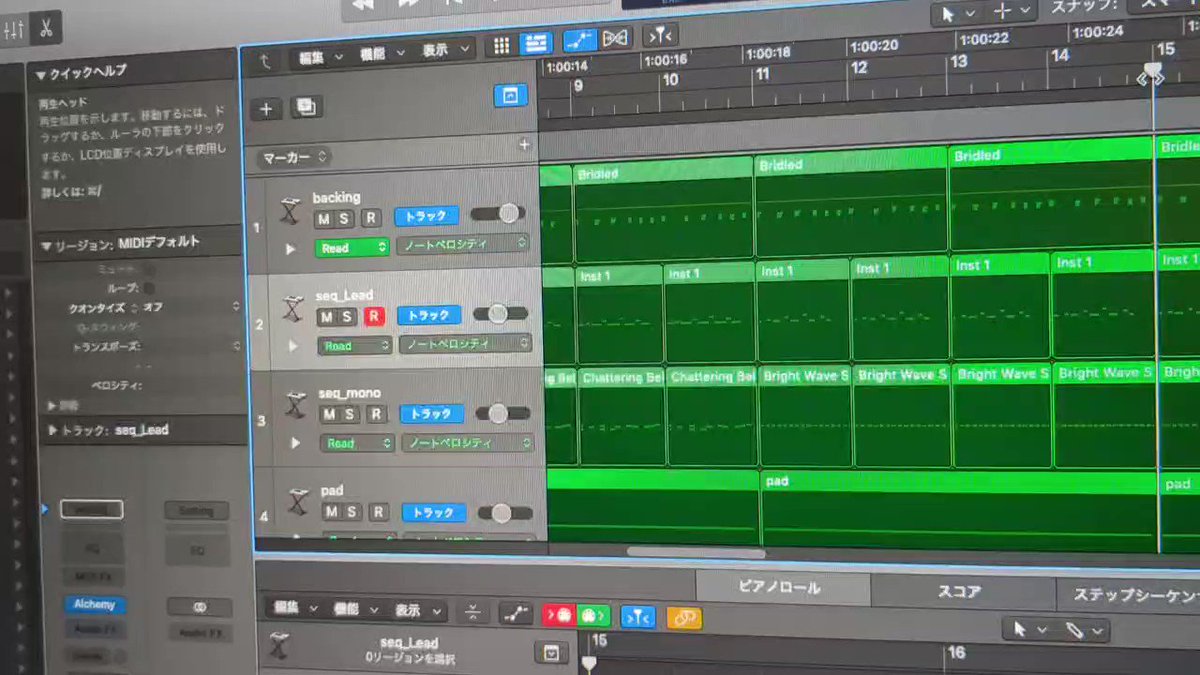
Task: Select the list view icon
Action: point(536,43)
